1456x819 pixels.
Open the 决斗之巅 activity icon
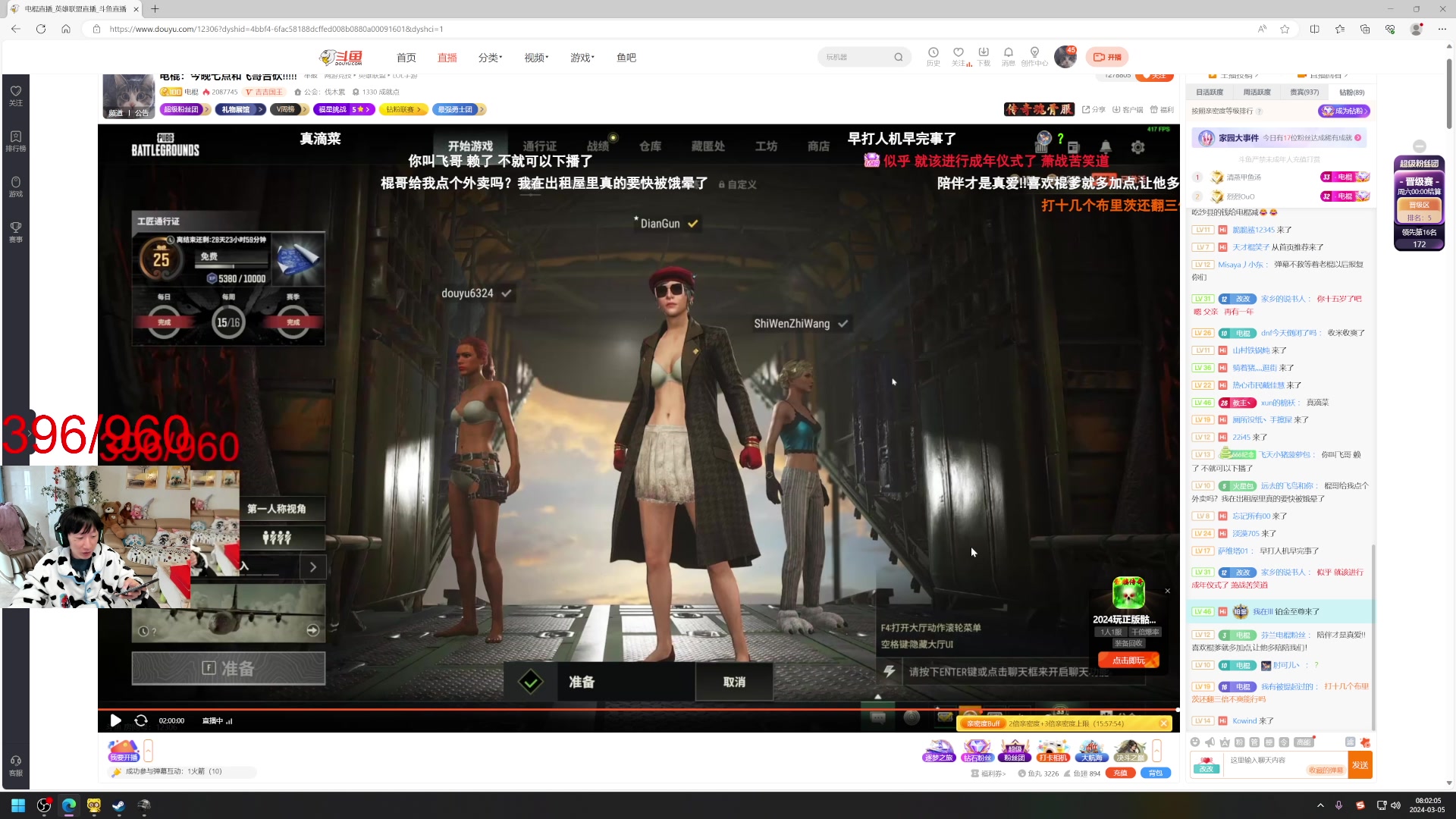coord(1130,751)
